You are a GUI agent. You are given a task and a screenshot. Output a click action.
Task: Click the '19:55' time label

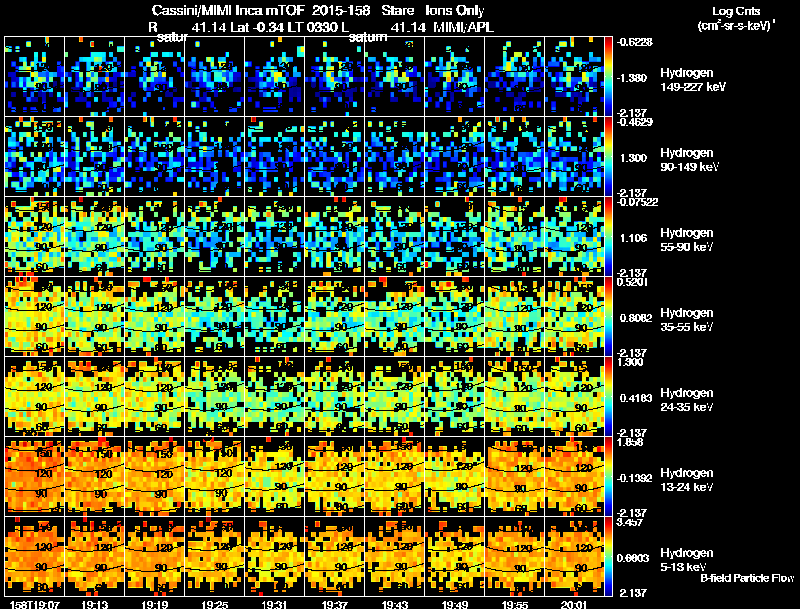[x=514, y=604]
